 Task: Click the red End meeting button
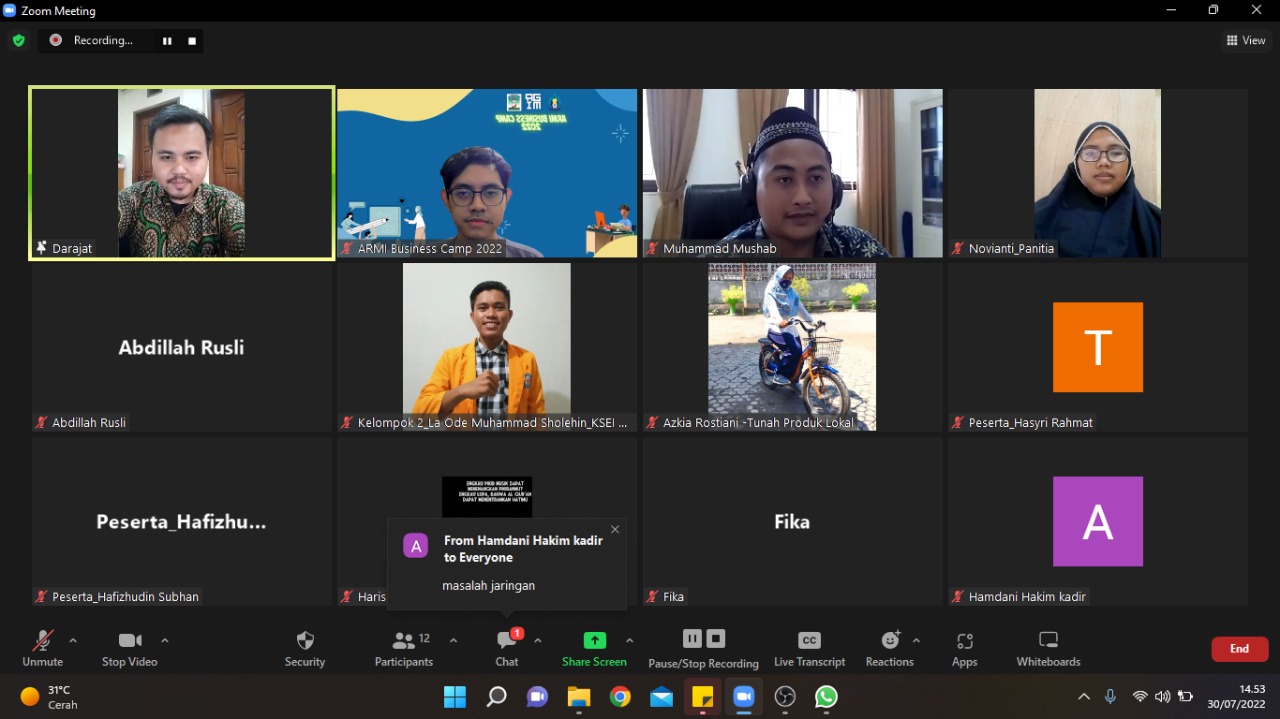[1239, 649]
